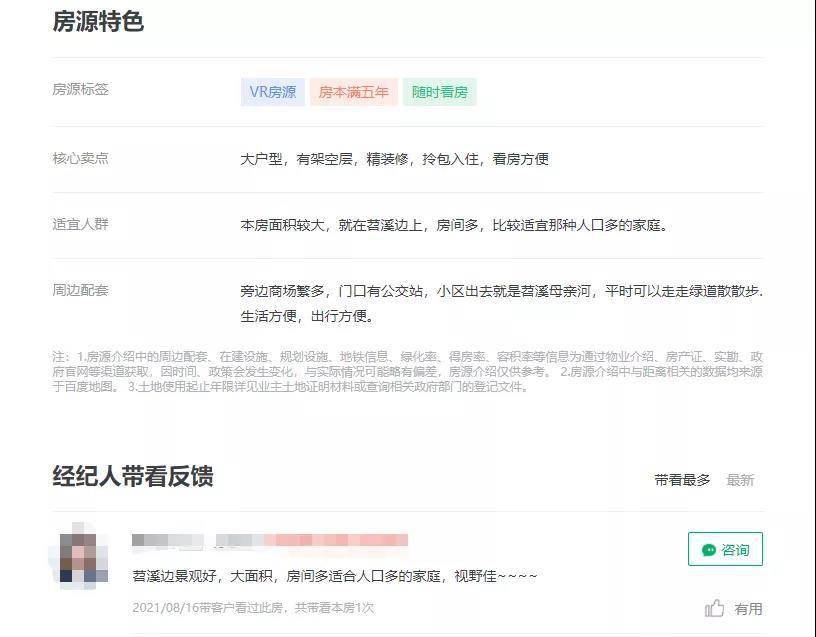Click the 咨询 consult button
The image size is (816, 637).
(725, 549)
